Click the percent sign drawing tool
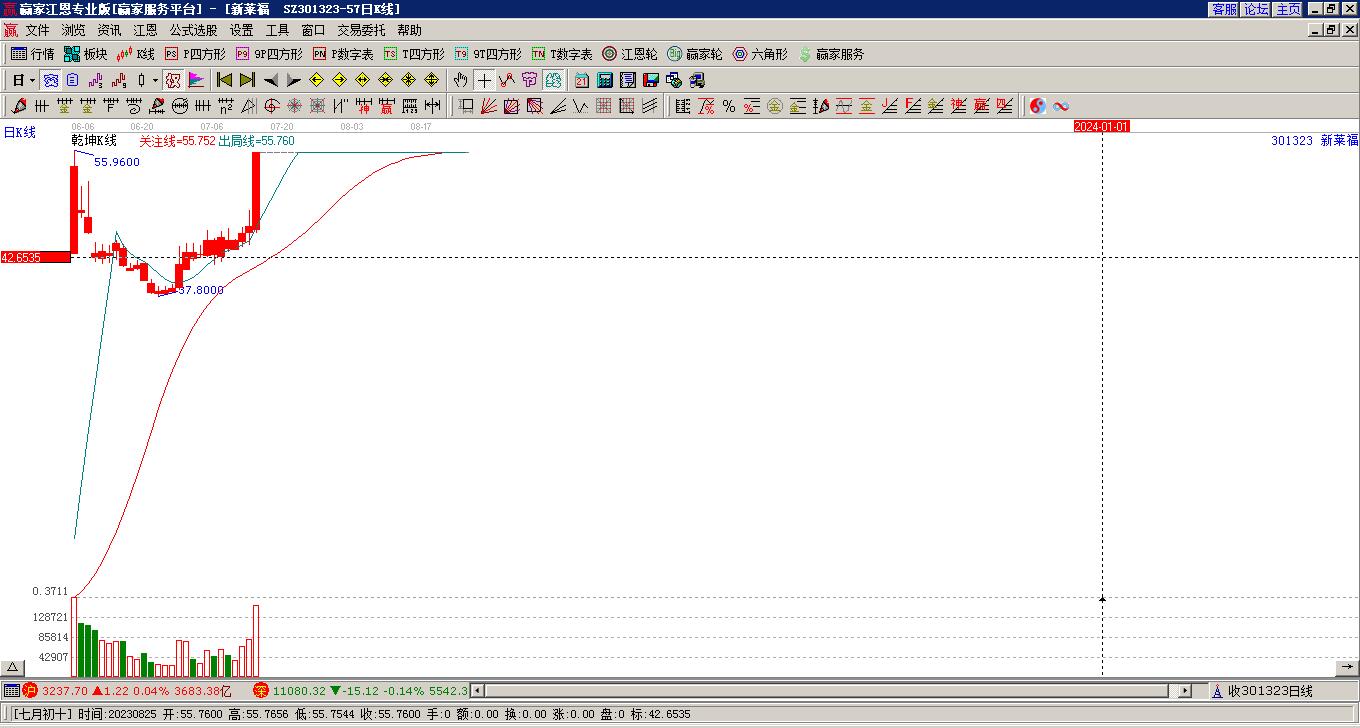1360x728 pixels. pyautogui.click(x=729, y=106)
